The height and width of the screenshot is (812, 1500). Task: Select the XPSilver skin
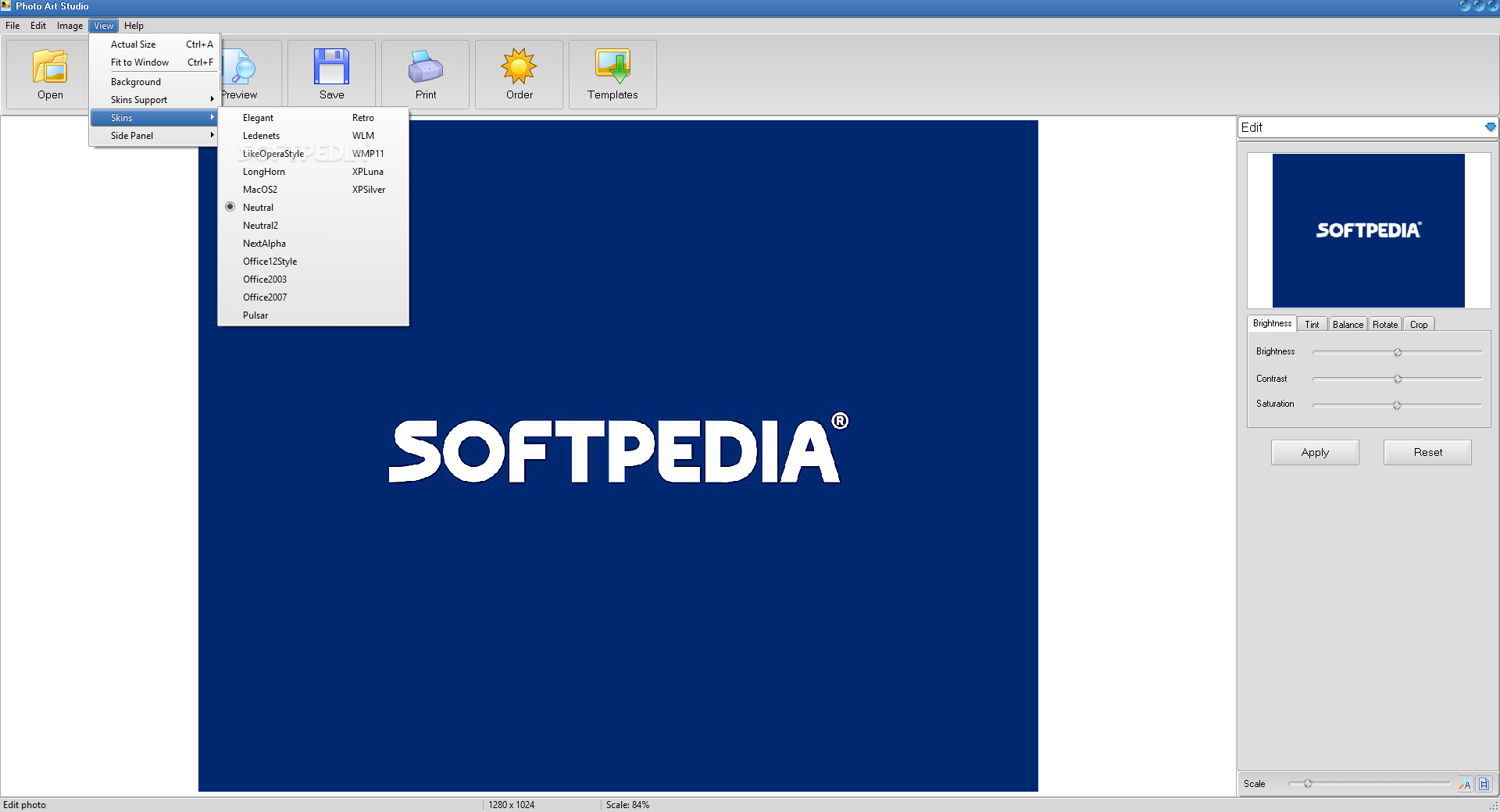pos(368,189)
